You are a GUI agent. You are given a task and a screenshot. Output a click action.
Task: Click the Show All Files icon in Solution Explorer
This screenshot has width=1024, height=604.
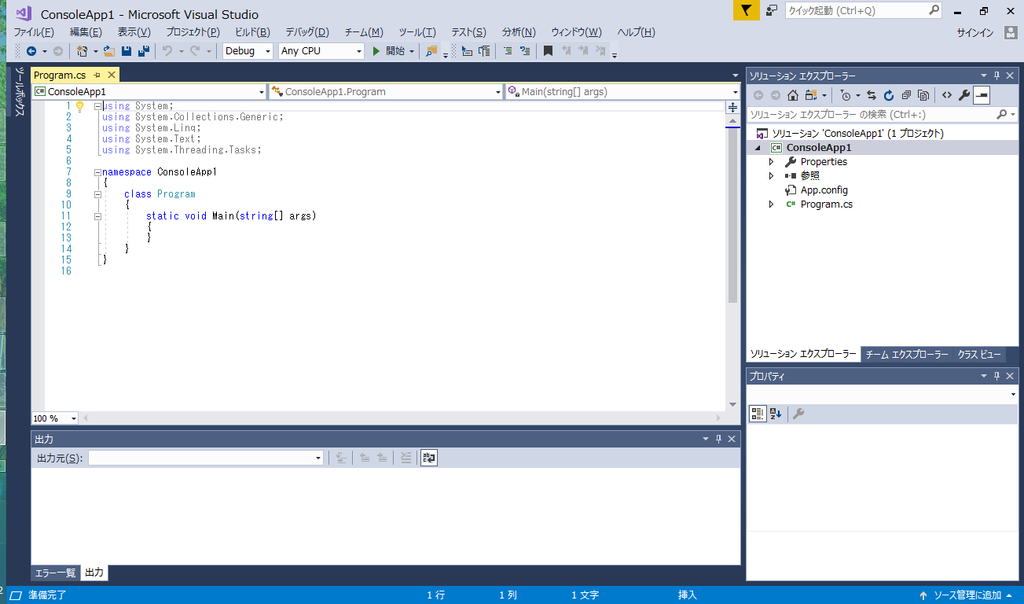[923, 95]
